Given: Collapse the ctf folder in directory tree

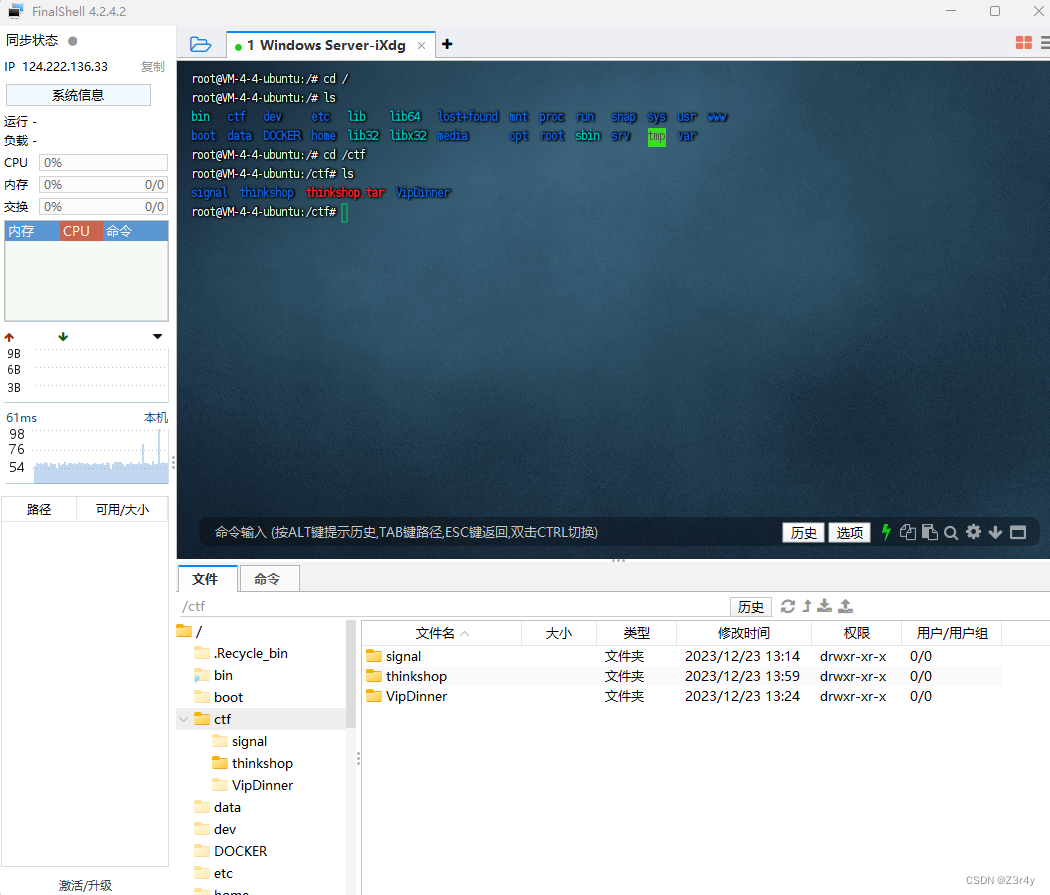Looking at the screenshot, I should click(183, 719).
